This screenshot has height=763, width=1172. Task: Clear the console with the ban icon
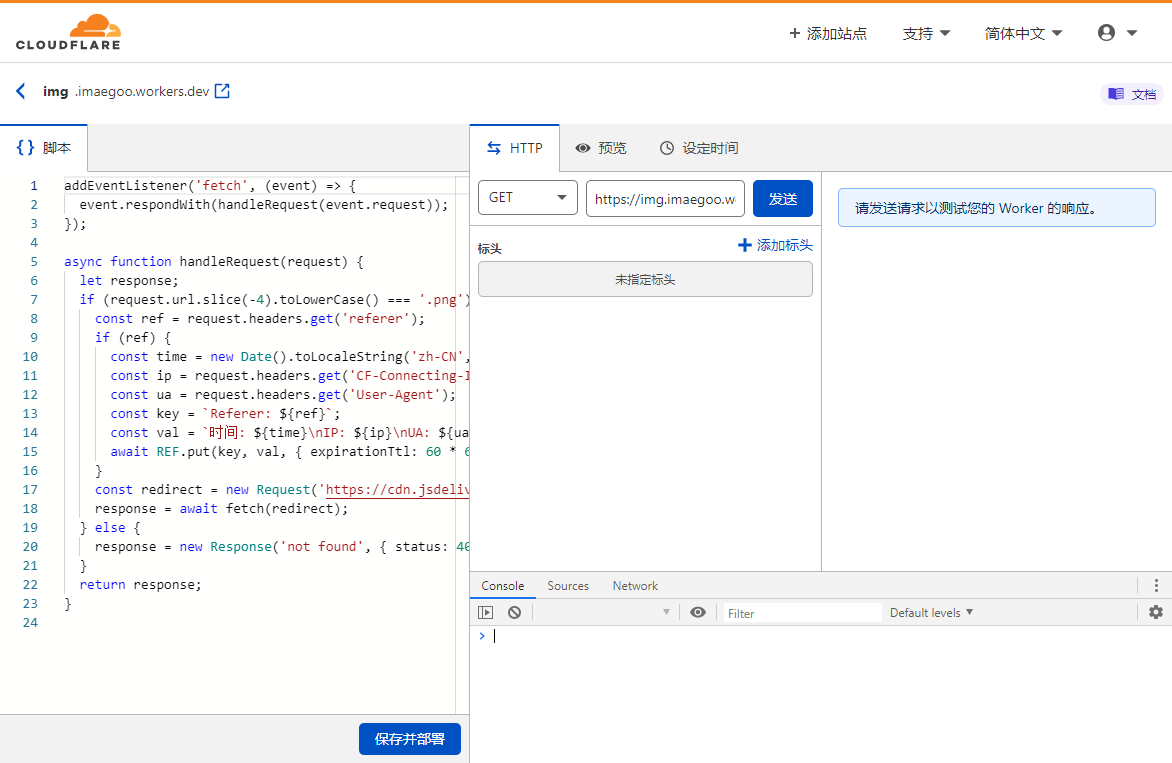(x=514, y=613)
